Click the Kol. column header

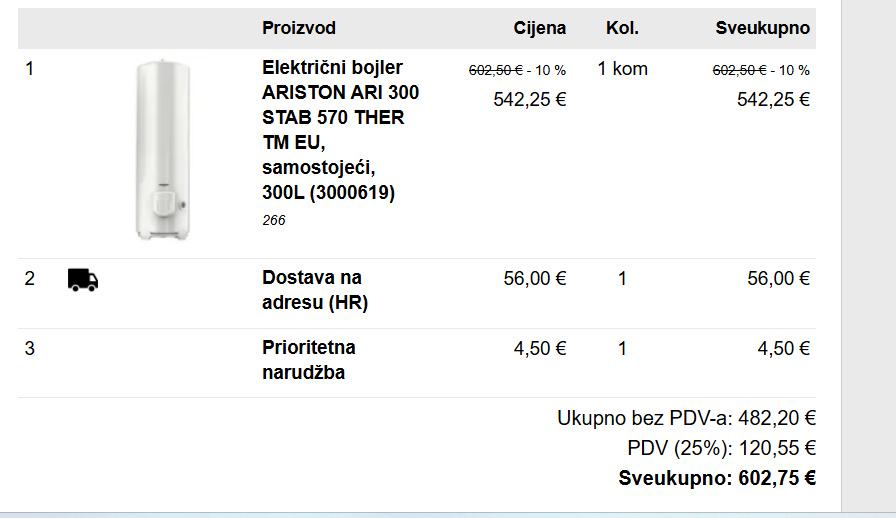pos(622,28)
